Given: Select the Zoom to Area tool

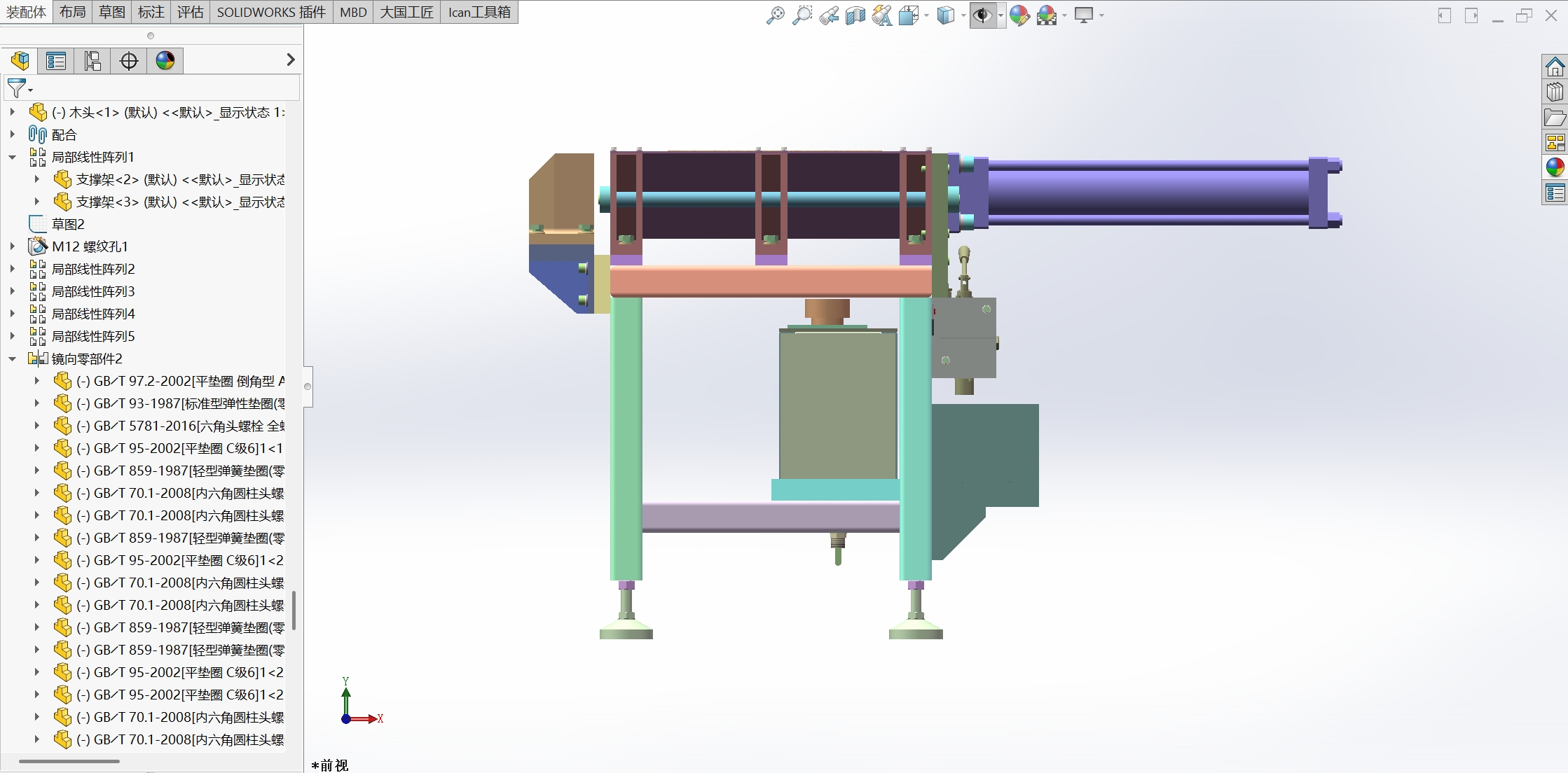Looking at the screenshot, I should click(802, 15).
